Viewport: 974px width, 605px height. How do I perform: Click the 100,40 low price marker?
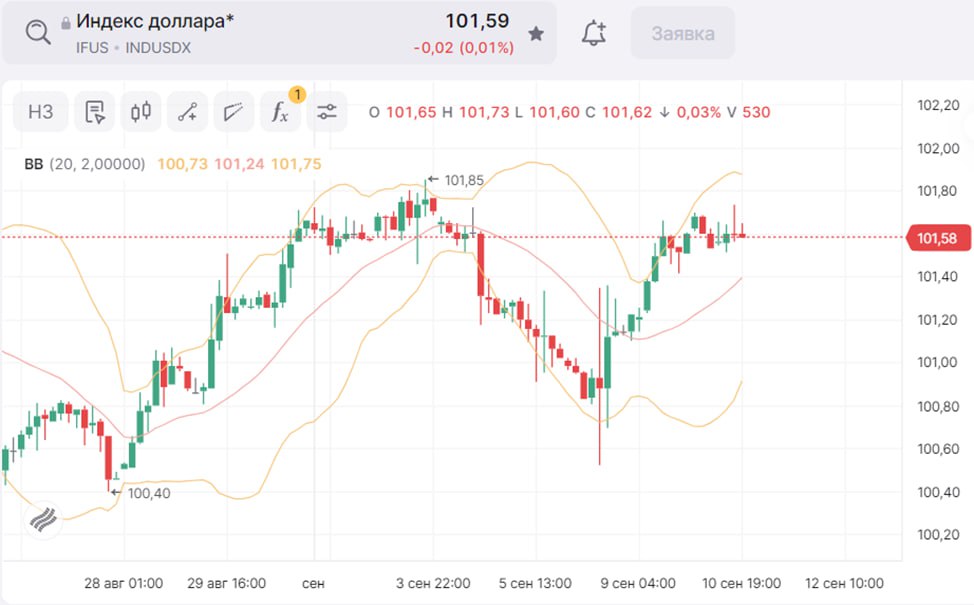coord(144,492)
